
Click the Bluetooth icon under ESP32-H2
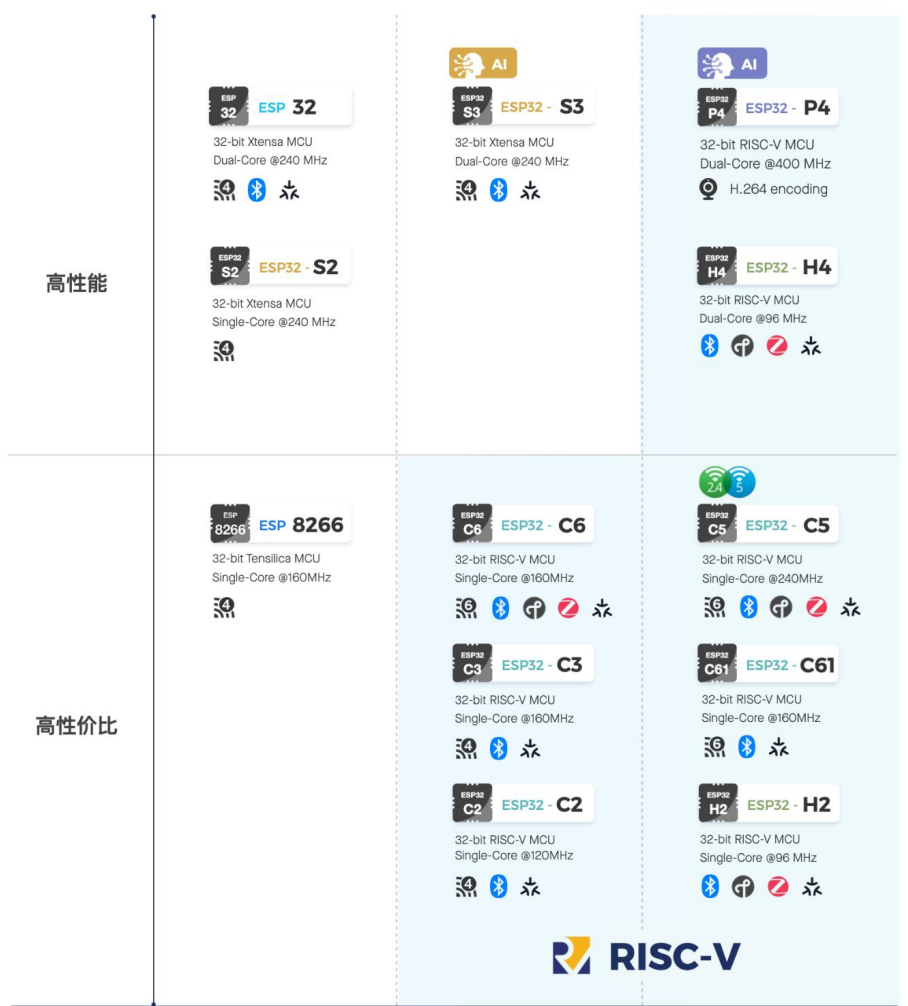(x=710, y=886)
